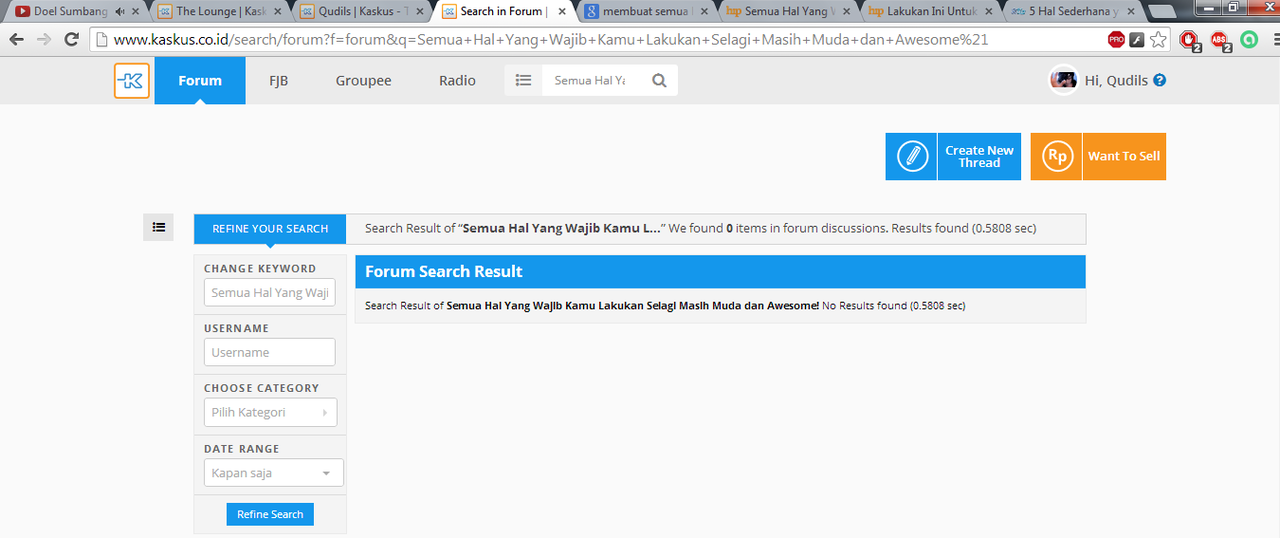
Task: Go back with the browser back arrow
Action: (x=17, y=40)
